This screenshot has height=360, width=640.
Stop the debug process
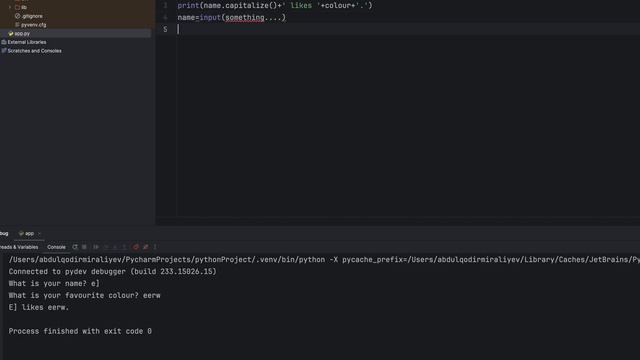(x=84, y=247)
